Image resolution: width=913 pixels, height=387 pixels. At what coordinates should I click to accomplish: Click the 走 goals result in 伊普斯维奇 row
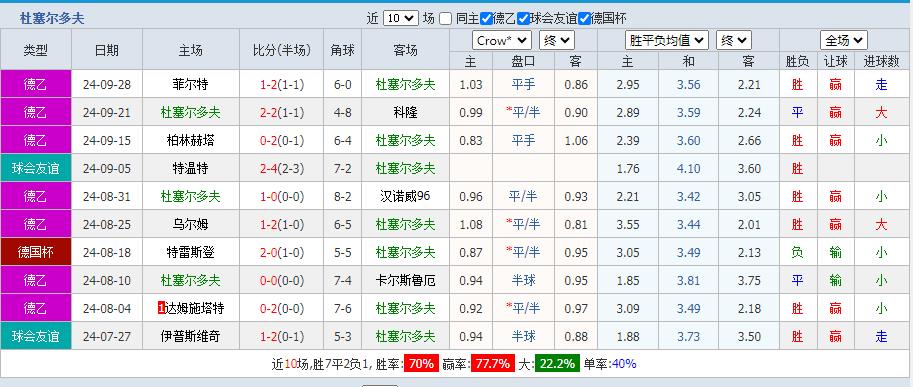pyautogui.click(x=882, y=336)
